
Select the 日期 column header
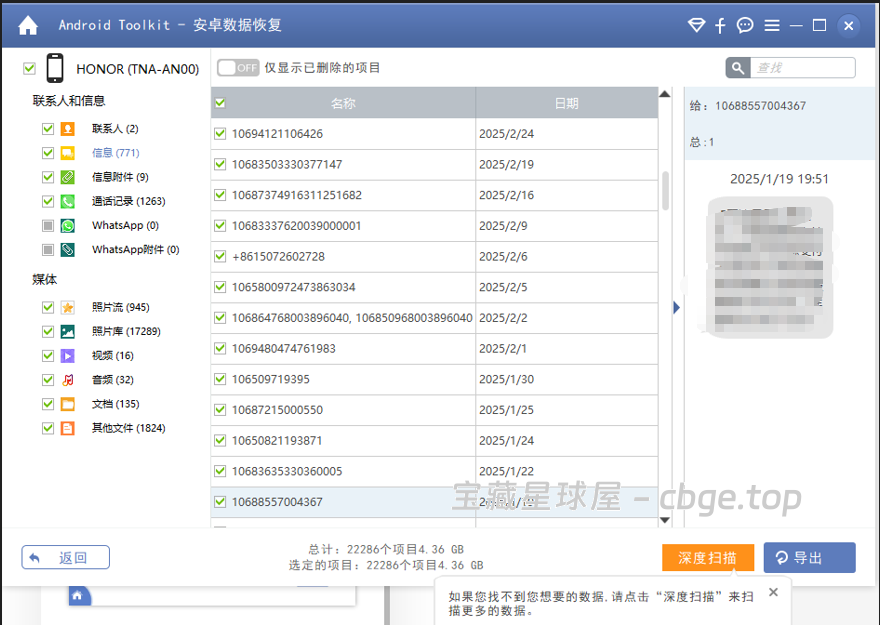tap(566, 103)
